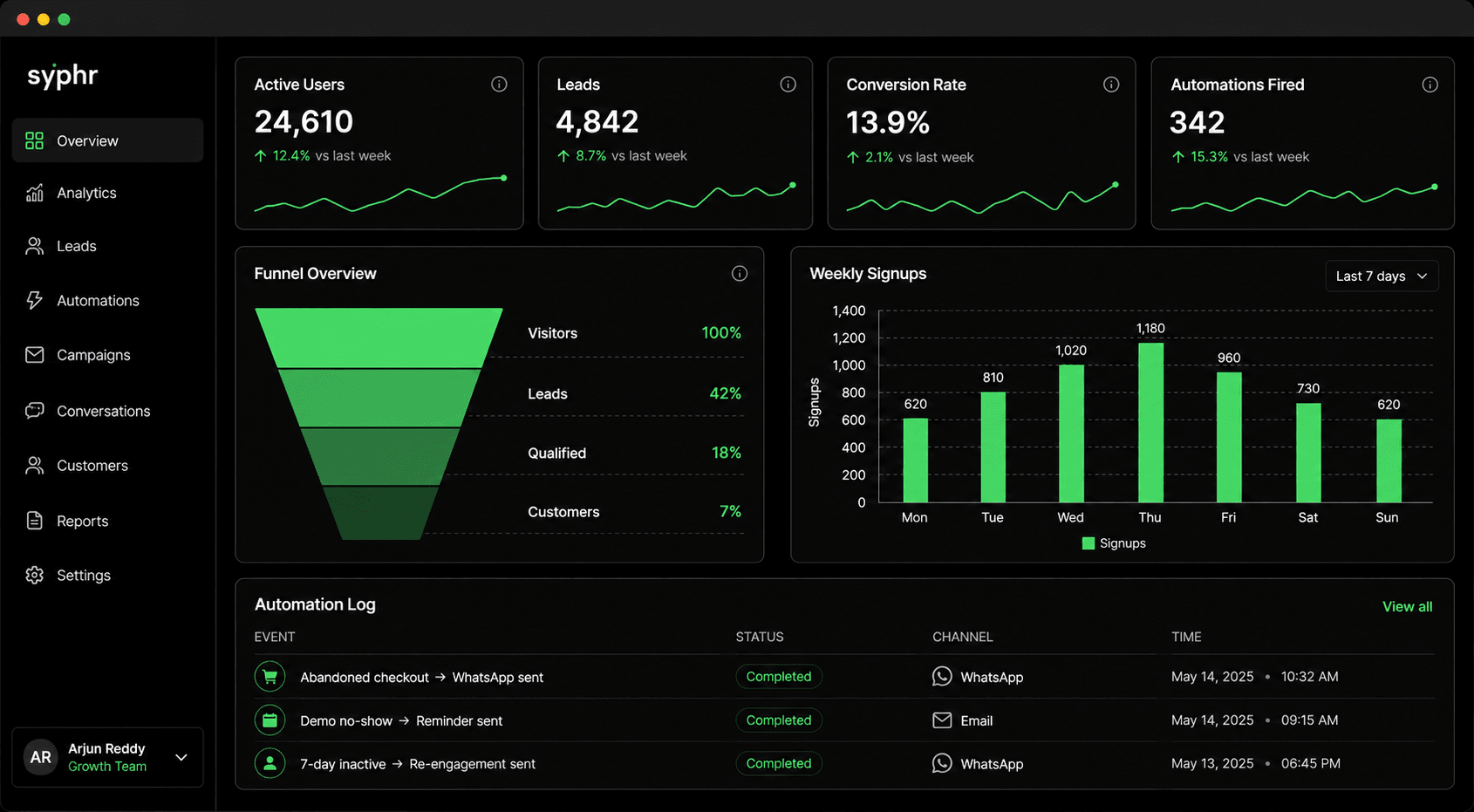
Task: Expand the Arjun Reddy account chevron
Action: [x=181, y=757]
